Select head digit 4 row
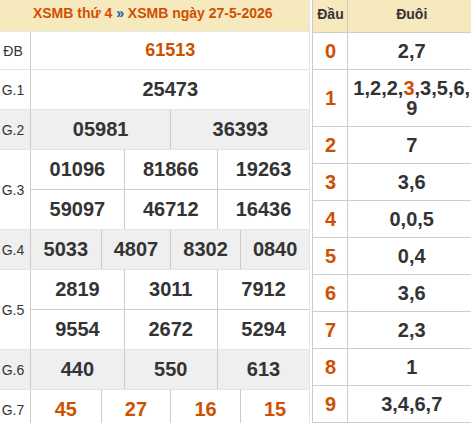Screen dimensions: 471x423 [392, 219]
